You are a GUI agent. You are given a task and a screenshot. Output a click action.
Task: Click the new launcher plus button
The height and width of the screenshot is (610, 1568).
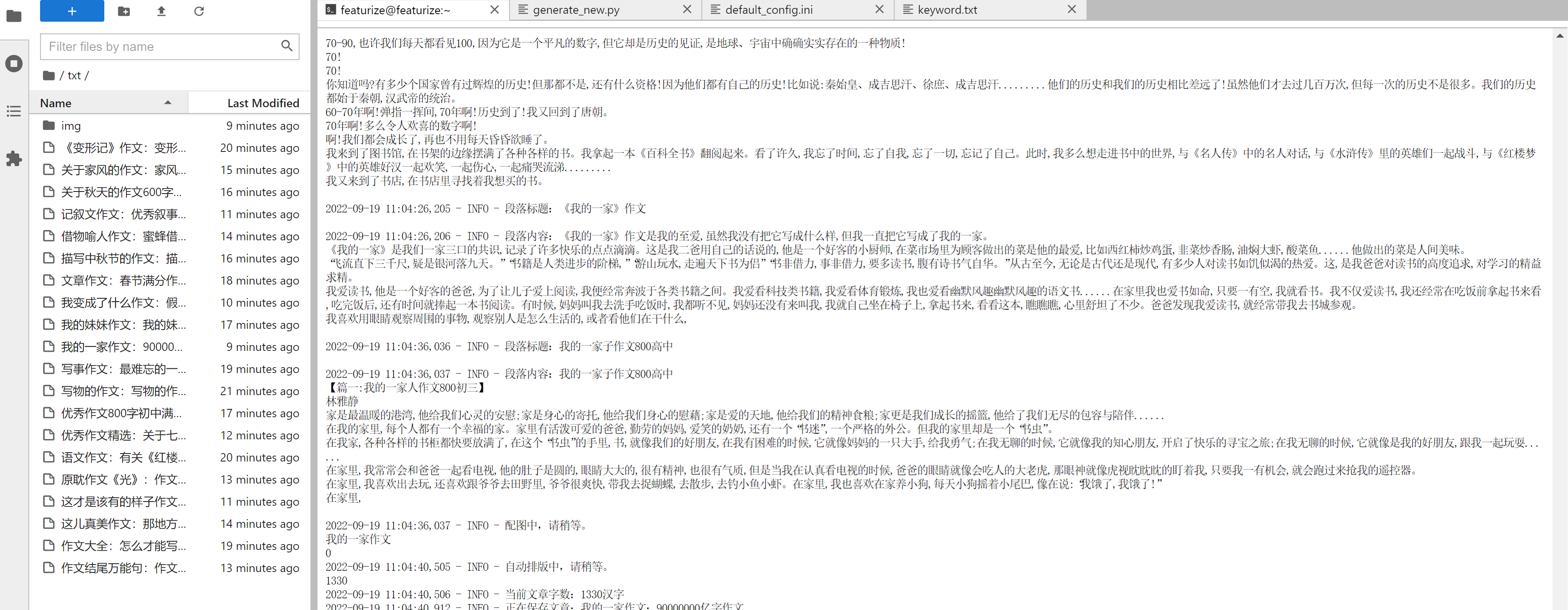[72, 11]
